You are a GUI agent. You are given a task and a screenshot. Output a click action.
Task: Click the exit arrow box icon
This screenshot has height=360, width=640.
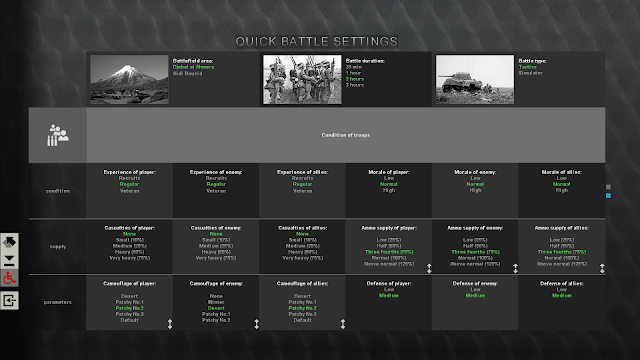point(9,301)
